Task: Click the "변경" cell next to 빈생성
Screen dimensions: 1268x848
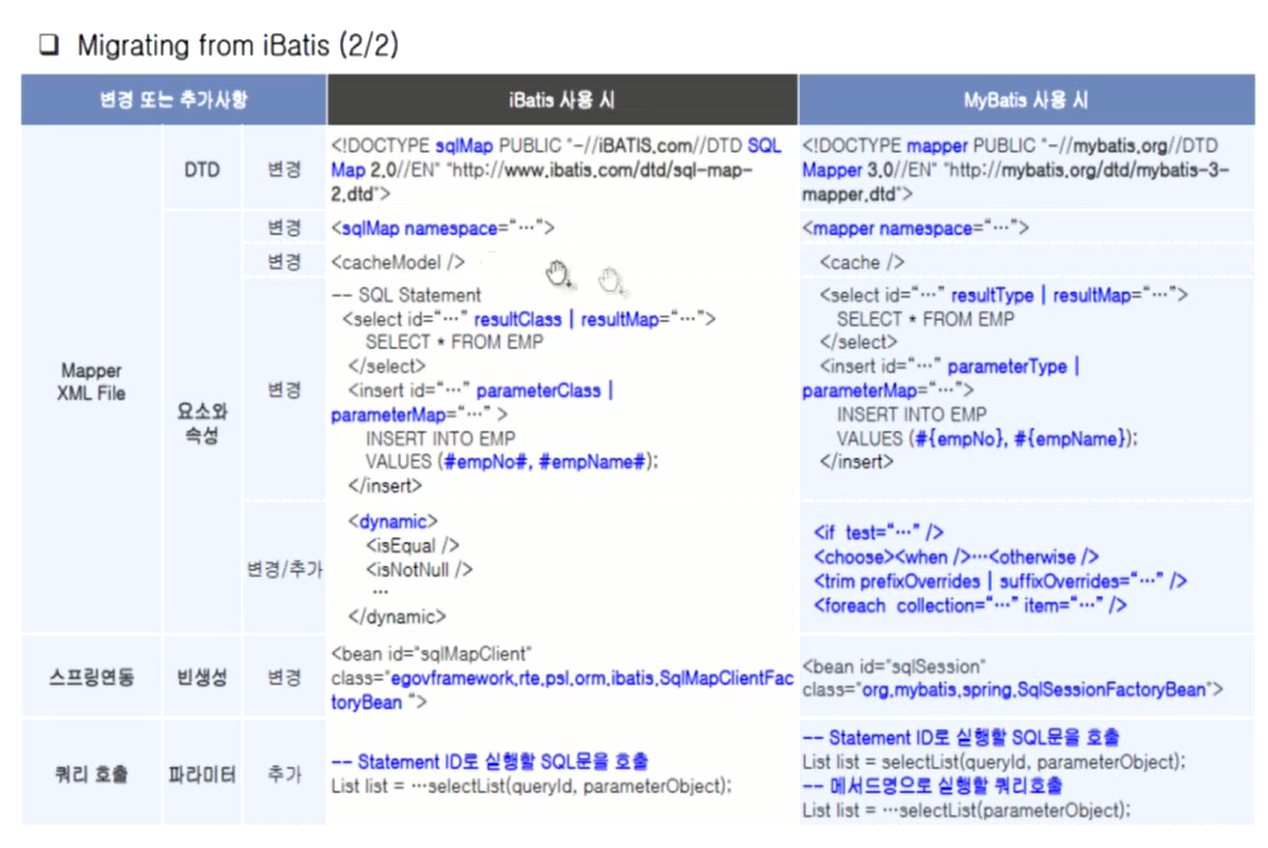Action: (x=285, y=676)
